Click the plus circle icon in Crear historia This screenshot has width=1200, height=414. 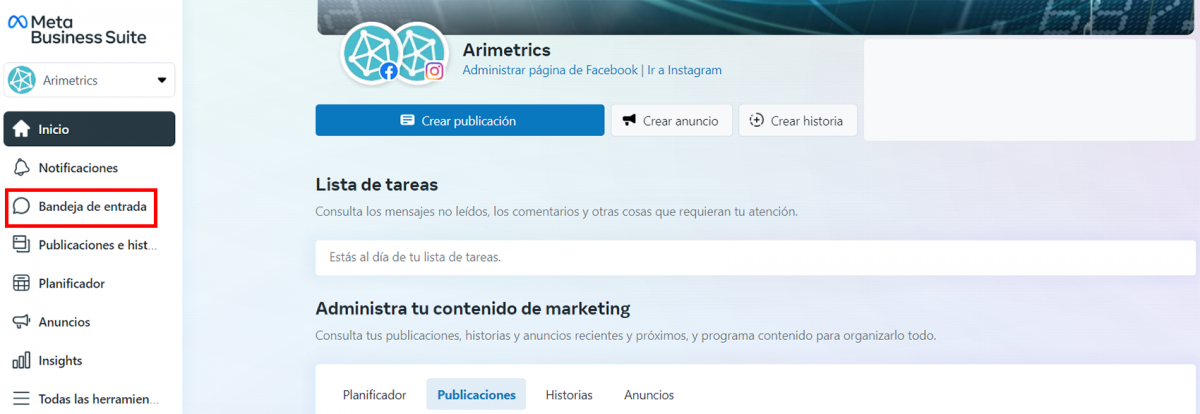click(756, 120)
